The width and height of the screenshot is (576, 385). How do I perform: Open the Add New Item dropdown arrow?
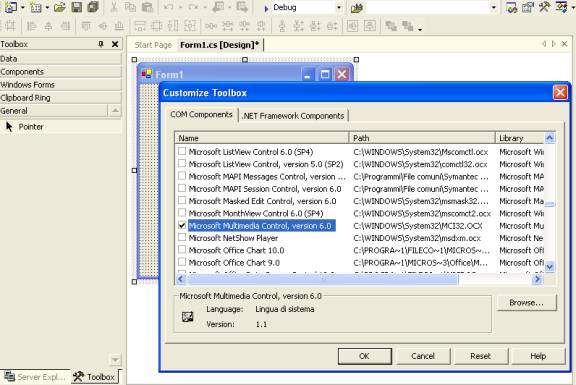coord(47,7)
